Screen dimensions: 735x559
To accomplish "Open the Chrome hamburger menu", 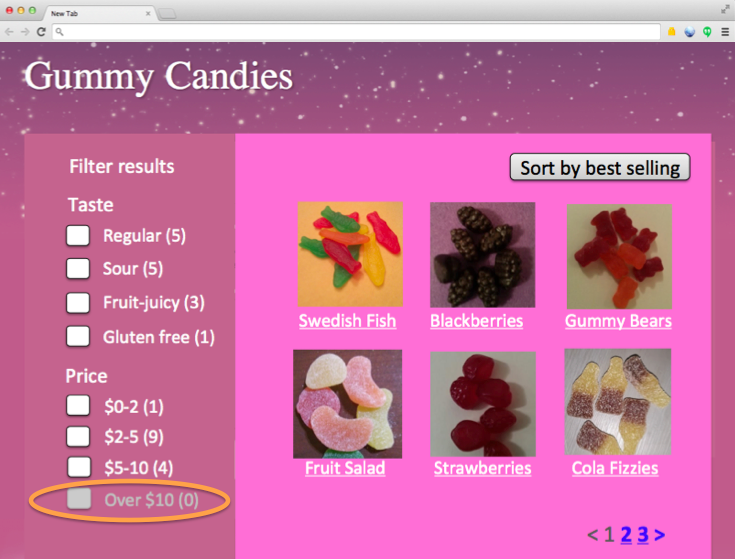I will click(725, 32).
